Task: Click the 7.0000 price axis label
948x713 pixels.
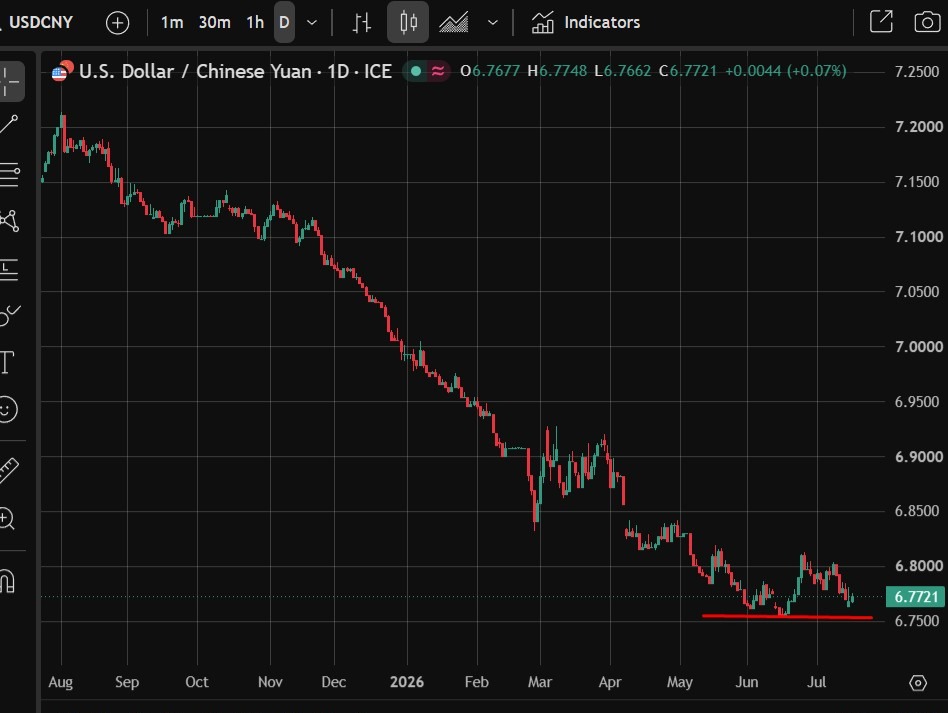Action: coord(918,347)
